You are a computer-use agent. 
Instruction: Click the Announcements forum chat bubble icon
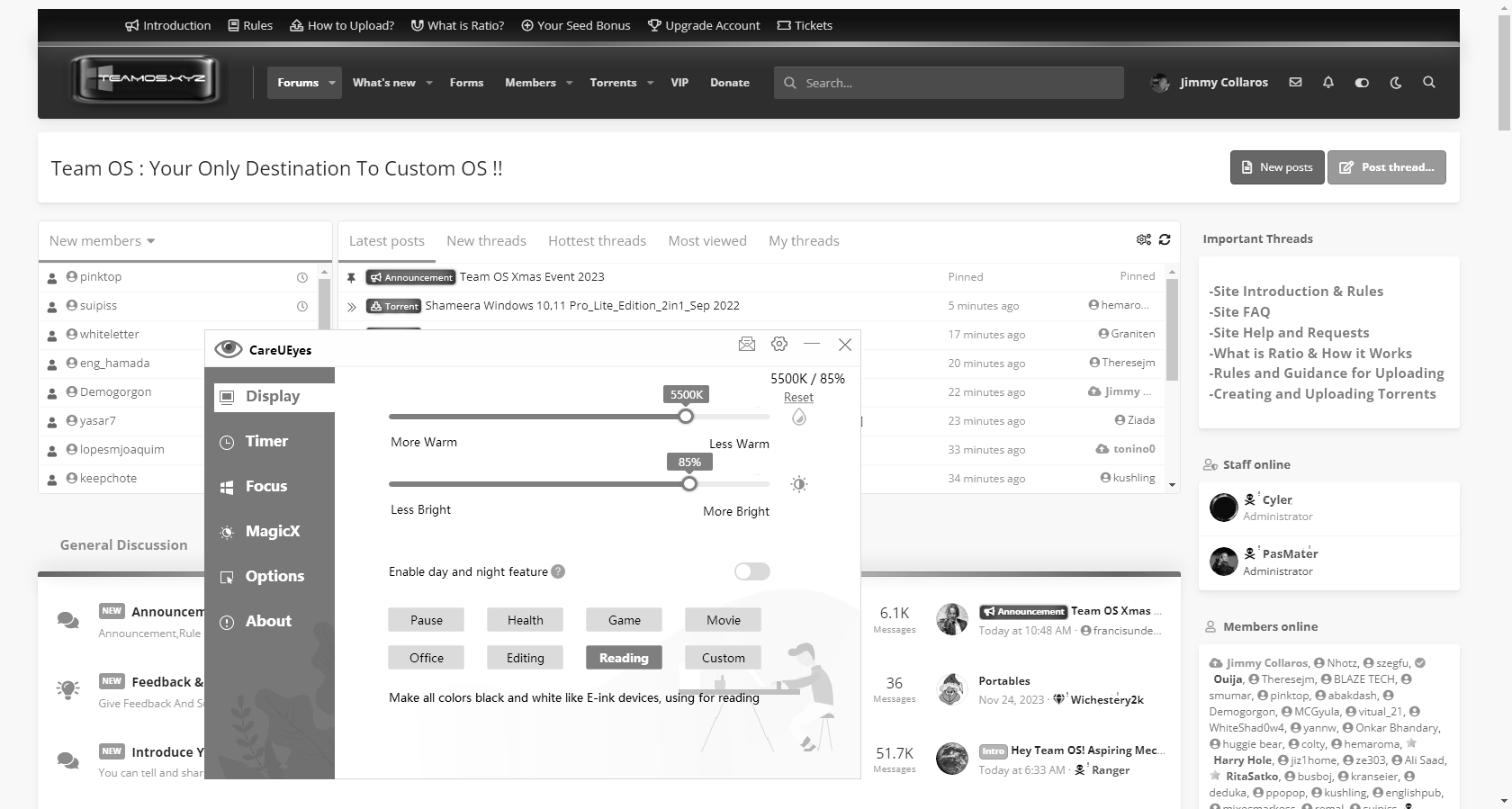(67, 620)
